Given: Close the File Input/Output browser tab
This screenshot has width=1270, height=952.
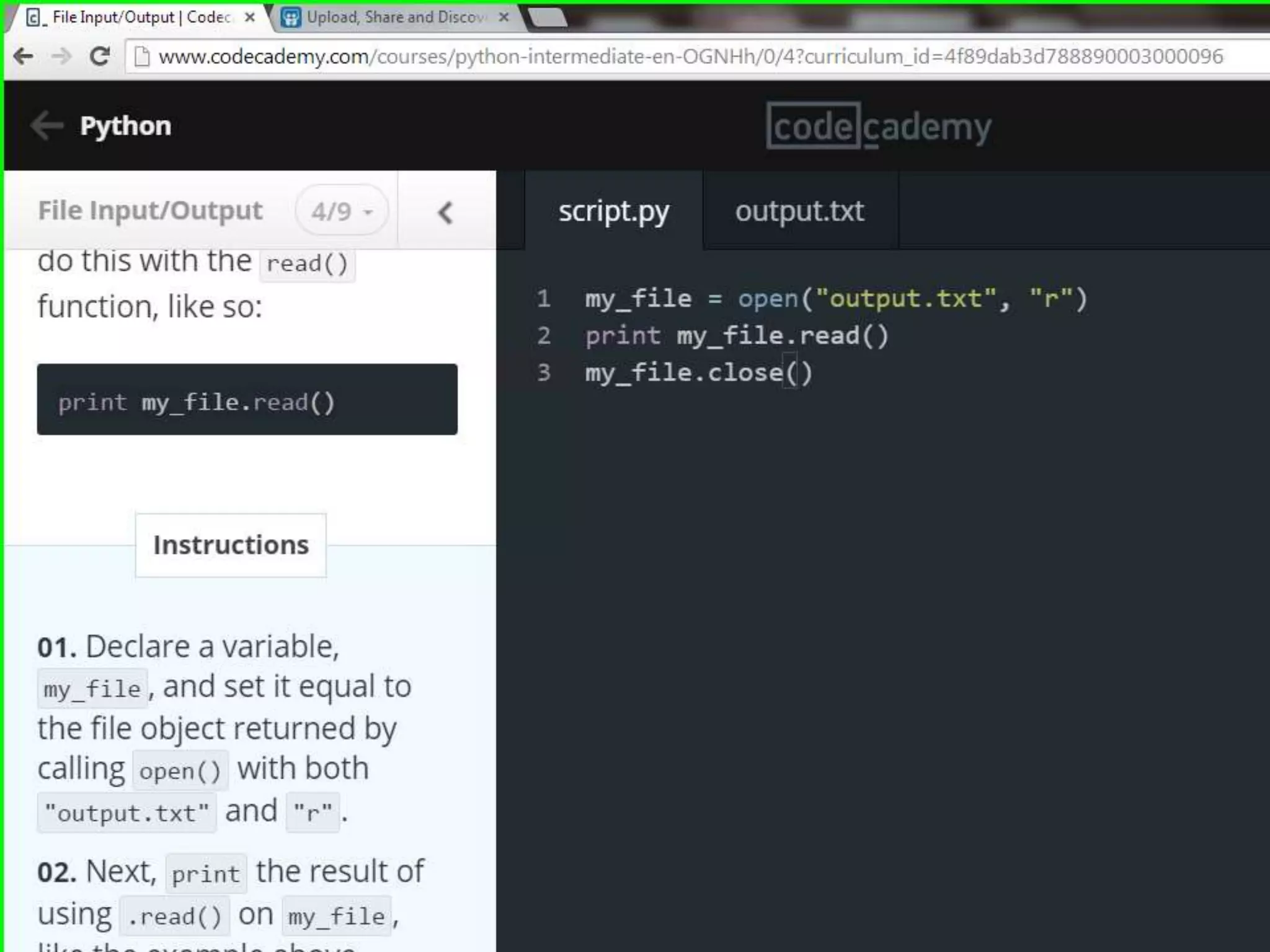Looking at the screenshot, I should (250, 17).
